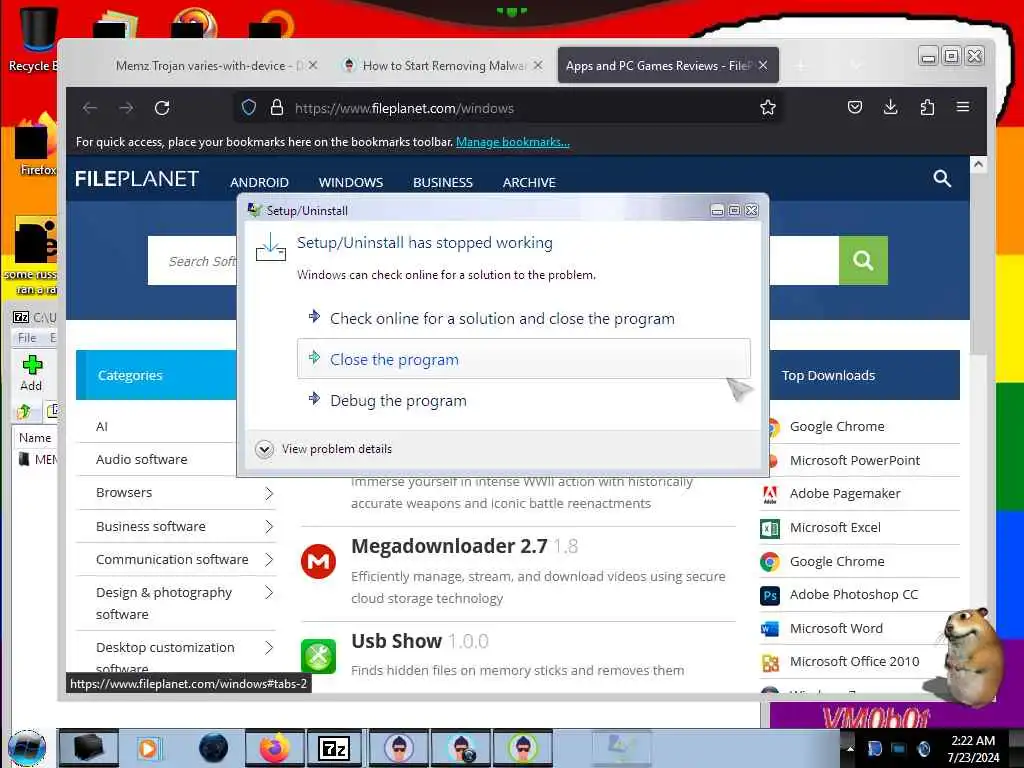Open the Usb Show title link
1024x768 pixels.
pyautogui.click(x=396, y=641)
